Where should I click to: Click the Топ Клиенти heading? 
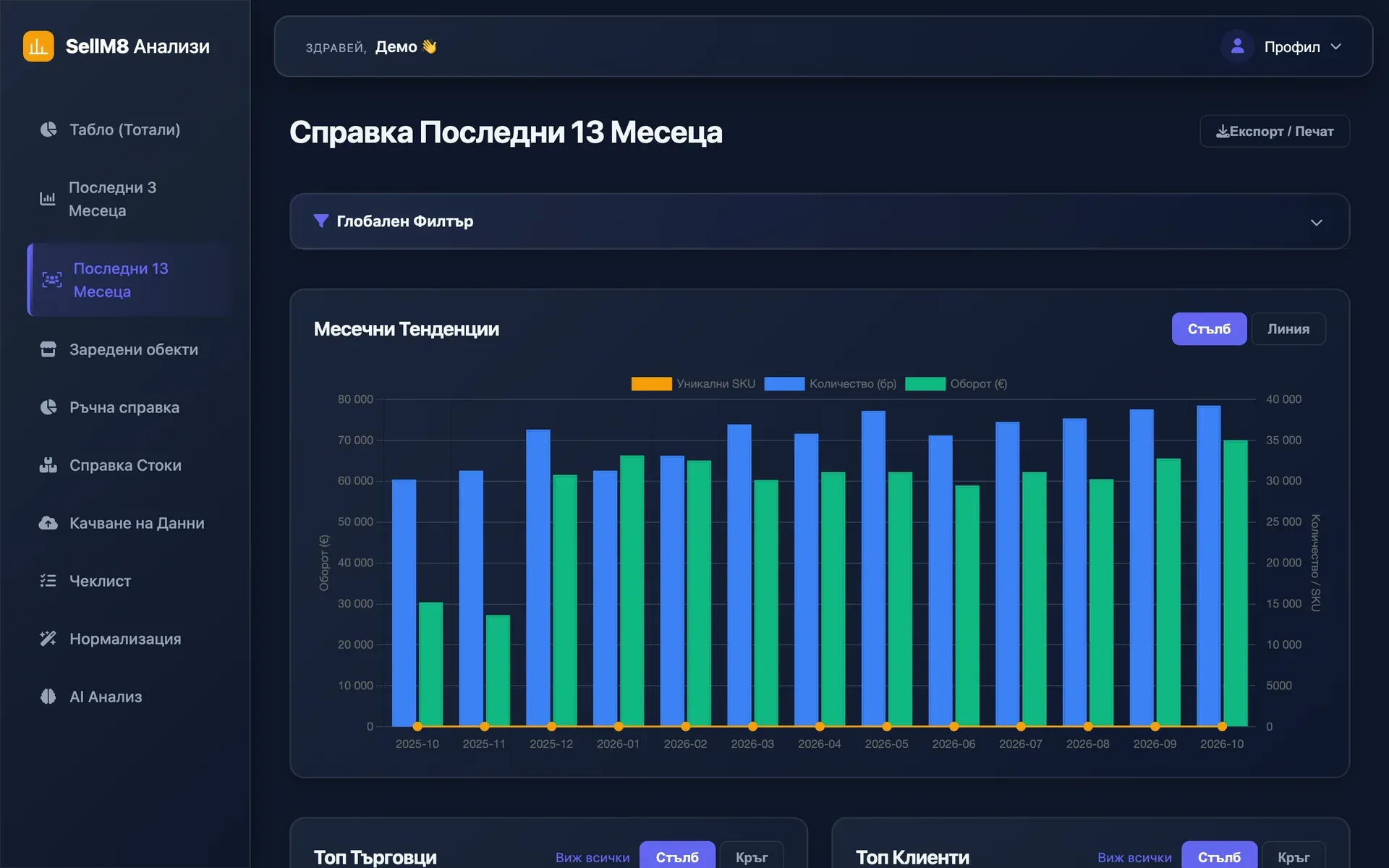point(912,857)
